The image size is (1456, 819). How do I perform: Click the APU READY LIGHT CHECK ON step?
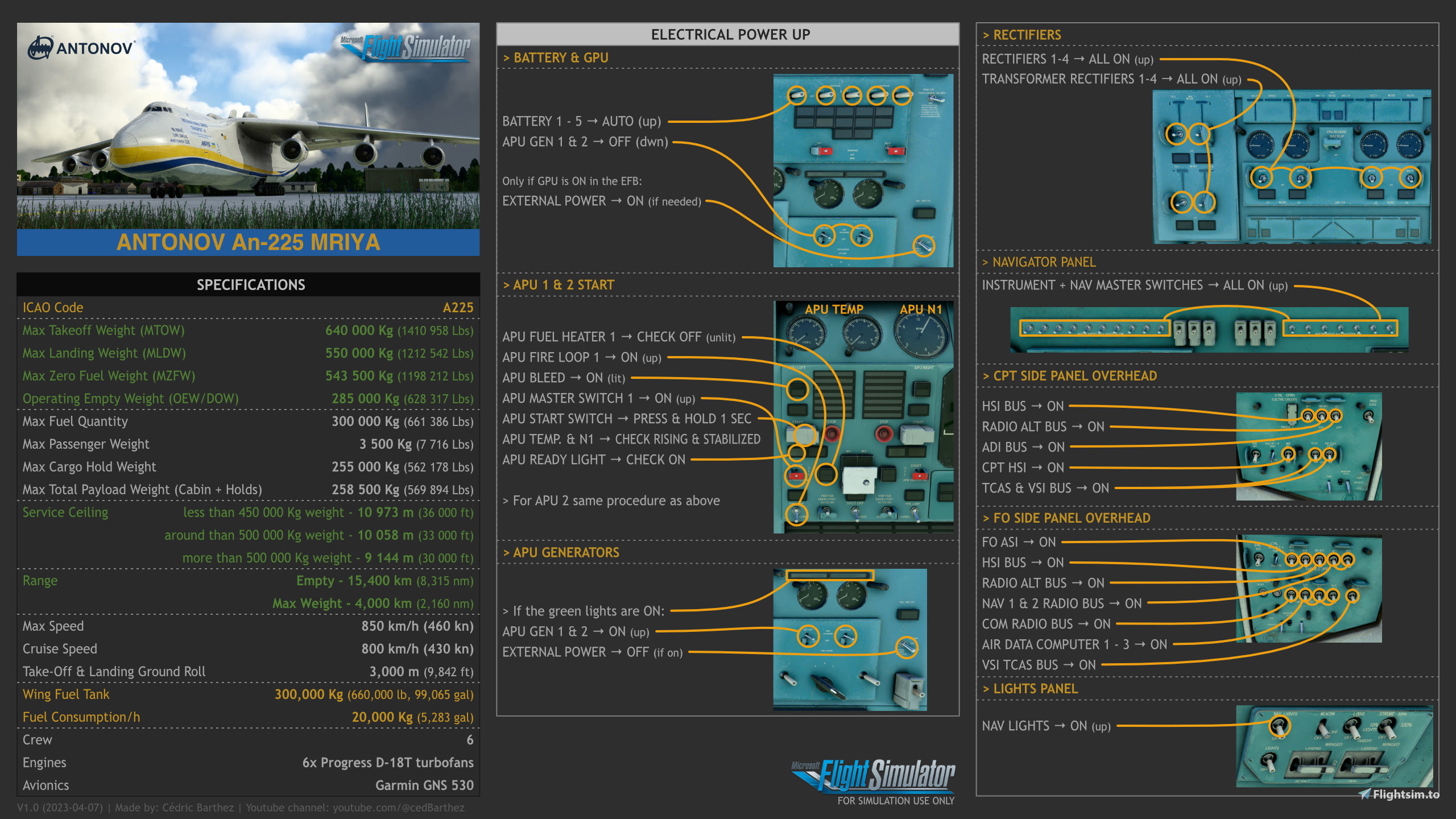pyautogui.click(x=594, y=460)
